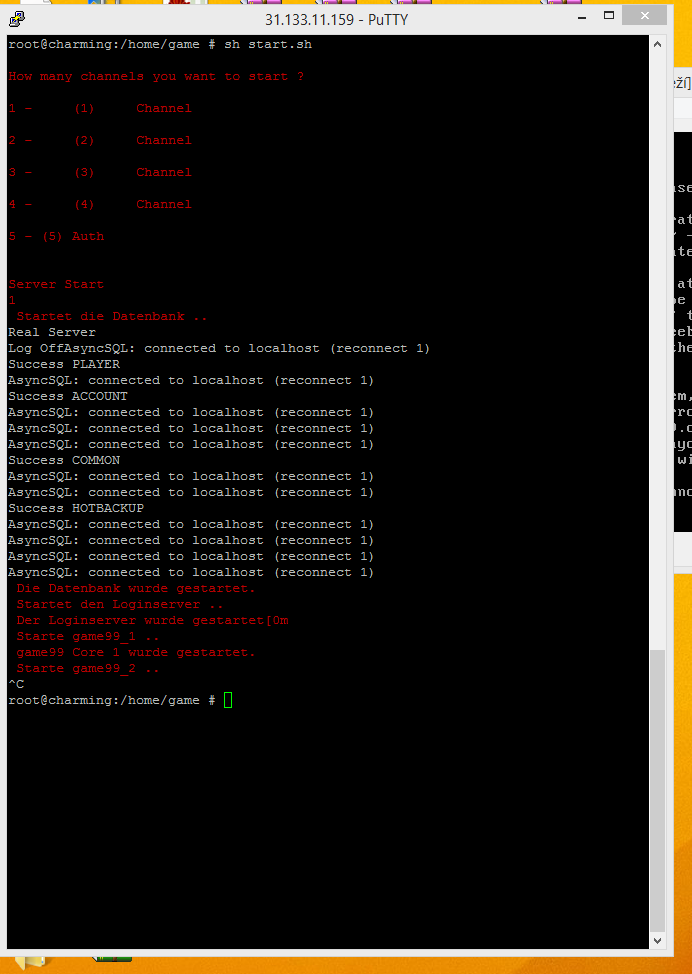Click 'Startet den Loginserver ..' line
Screen dimensions: 692x974
pos(120,604)
